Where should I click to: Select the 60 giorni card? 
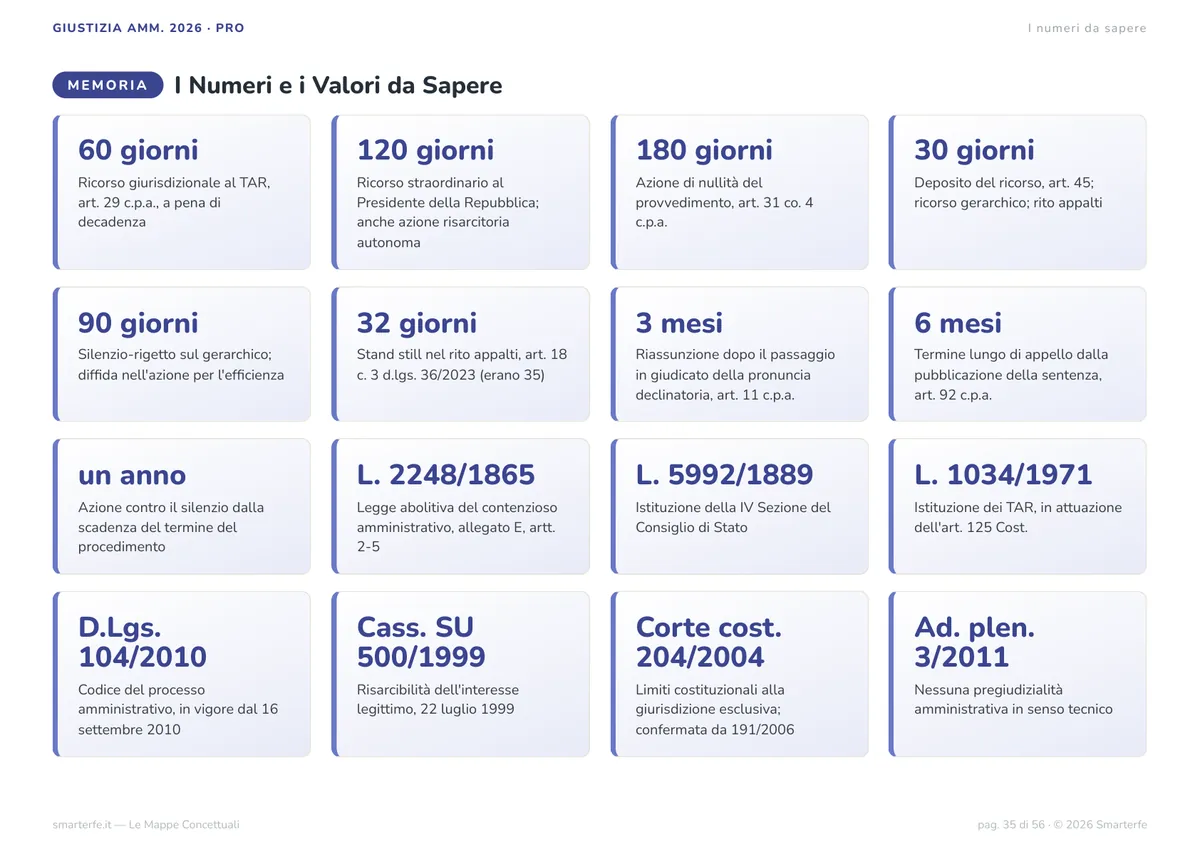pos(182,192)
